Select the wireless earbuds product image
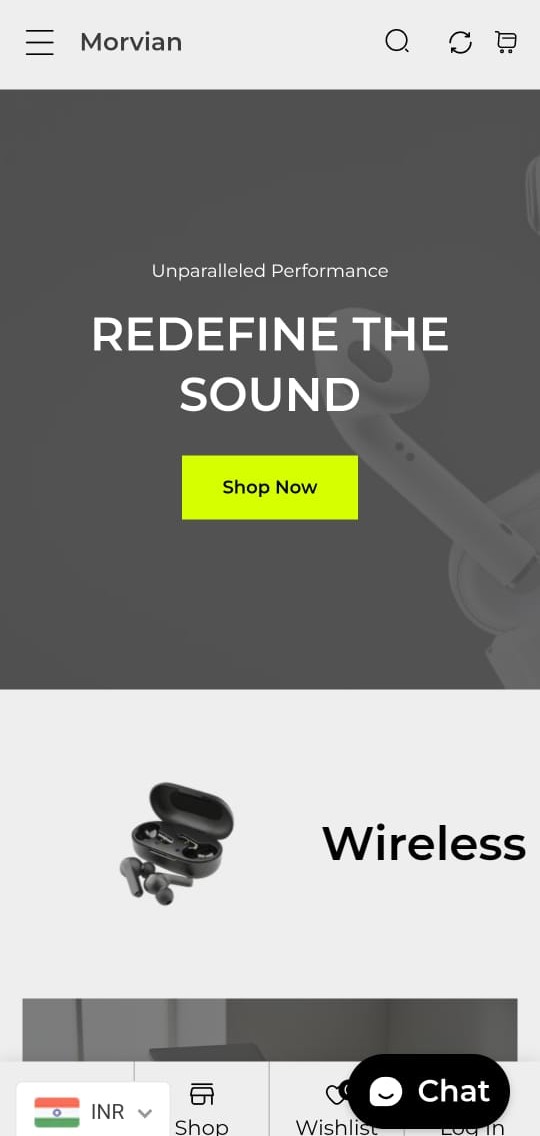The width and height of the screenshot is (540, 1136). [x=176, y=844]
